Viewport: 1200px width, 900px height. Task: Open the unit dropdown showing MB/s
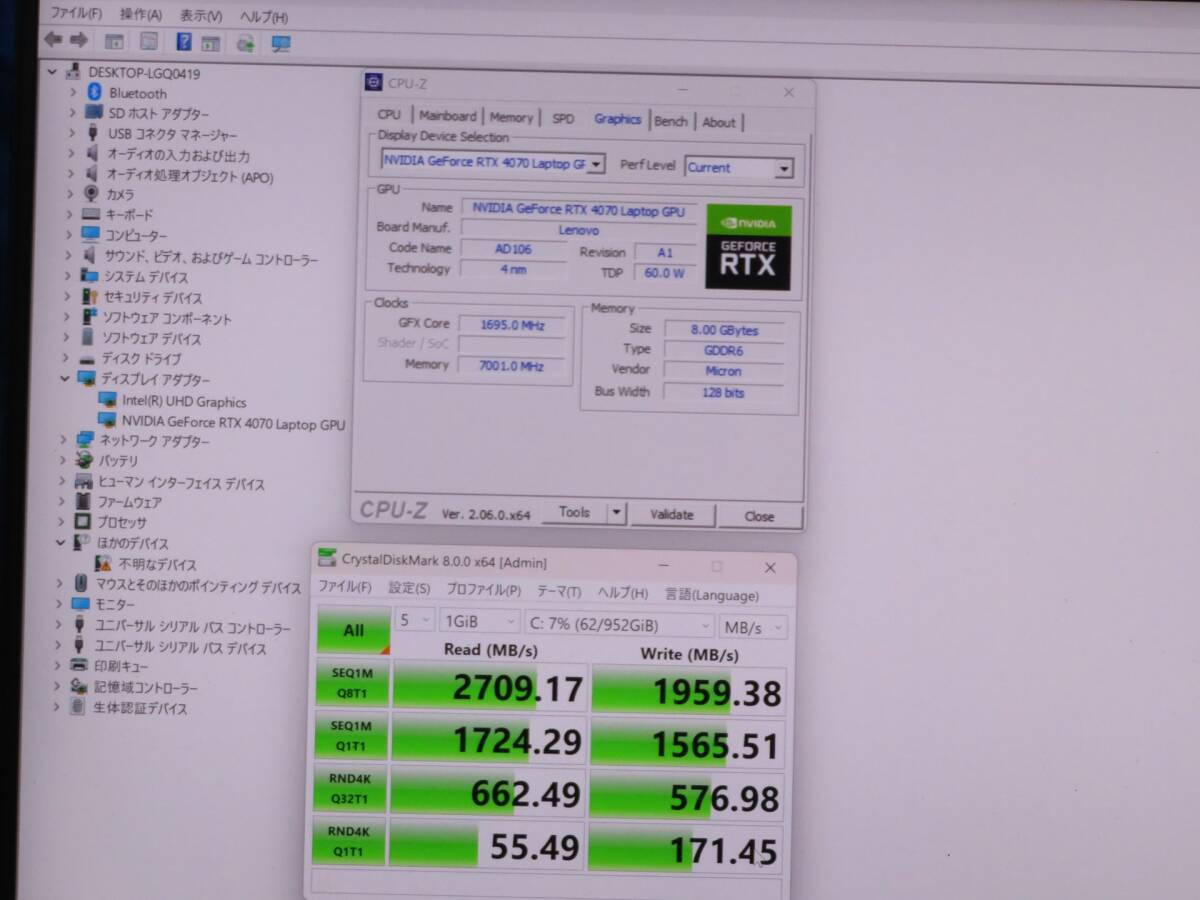tap(753, 628)
